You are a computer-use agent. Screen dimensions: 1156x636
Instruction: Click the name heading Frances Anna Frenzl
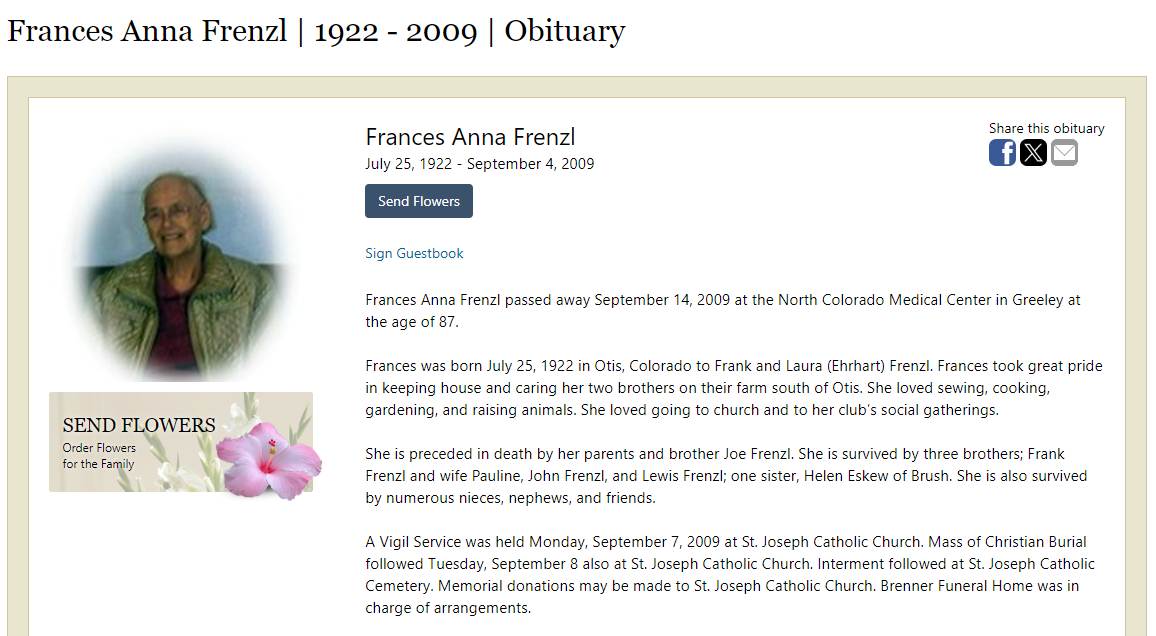(470, 137)
